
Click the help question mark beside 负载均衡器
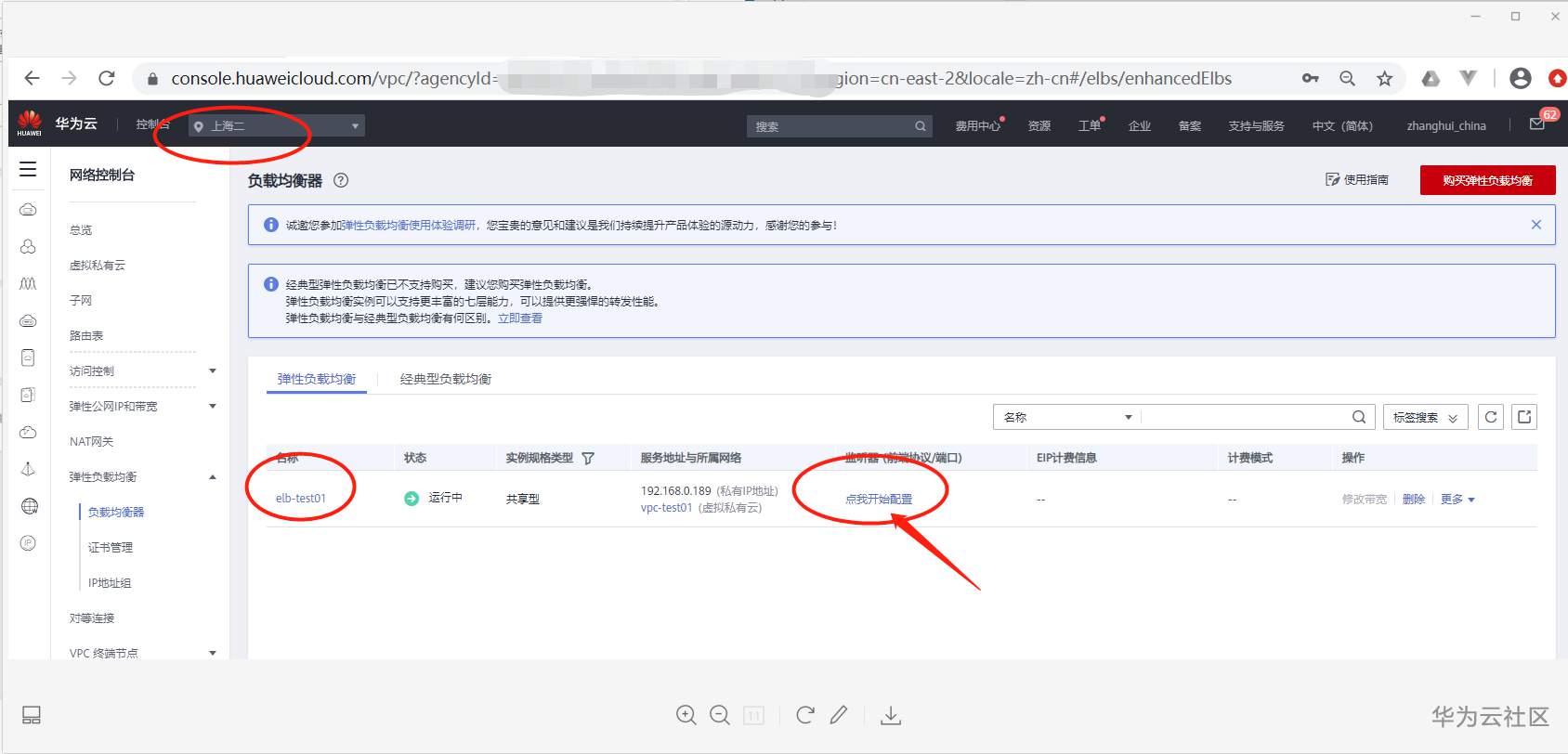341,180
